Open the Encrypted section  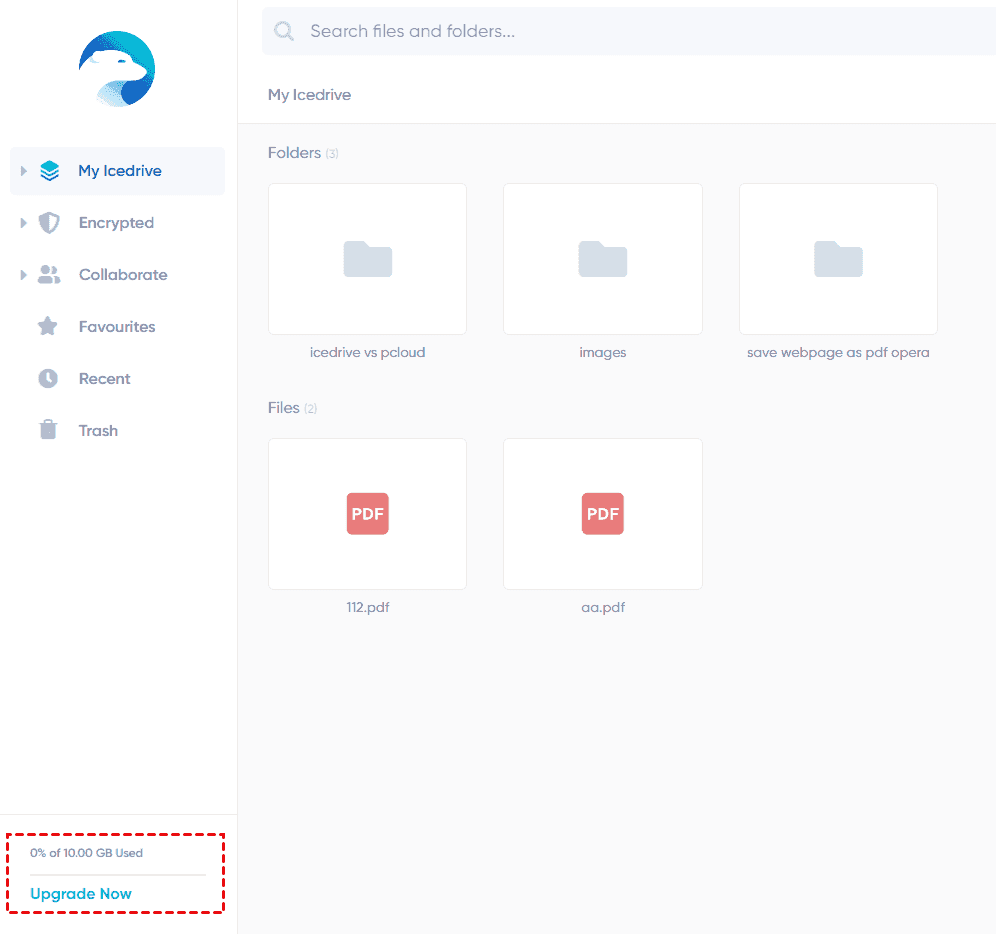[118, 223]
